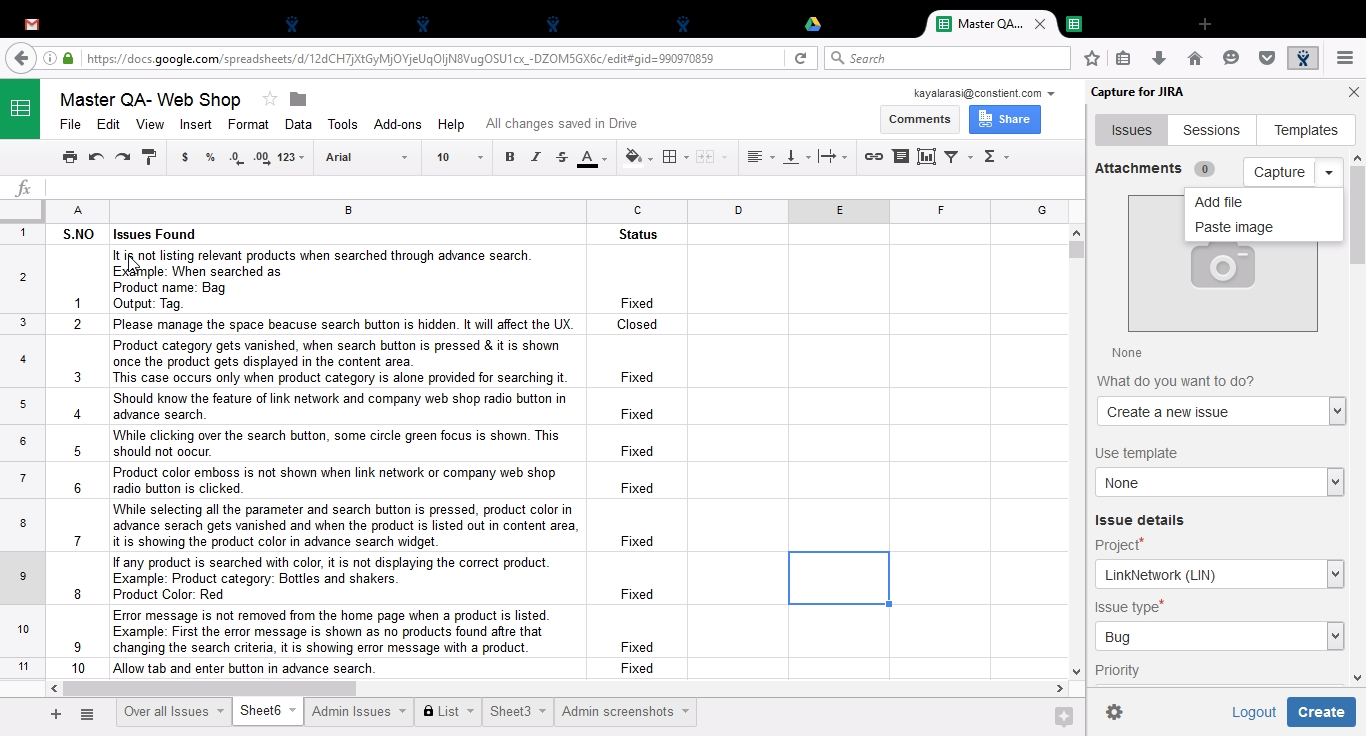Increase decimal places in the toolbar
Image resolution: width=1366 pixels, height=736 pixels.
coord(261,157)
